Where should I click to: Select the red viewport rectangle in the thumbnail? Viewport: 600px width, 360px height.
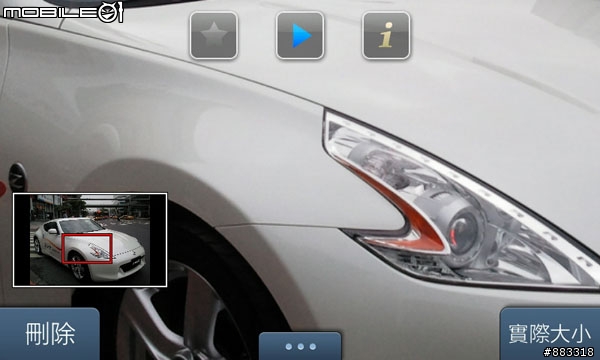click(x=87, y=248)
